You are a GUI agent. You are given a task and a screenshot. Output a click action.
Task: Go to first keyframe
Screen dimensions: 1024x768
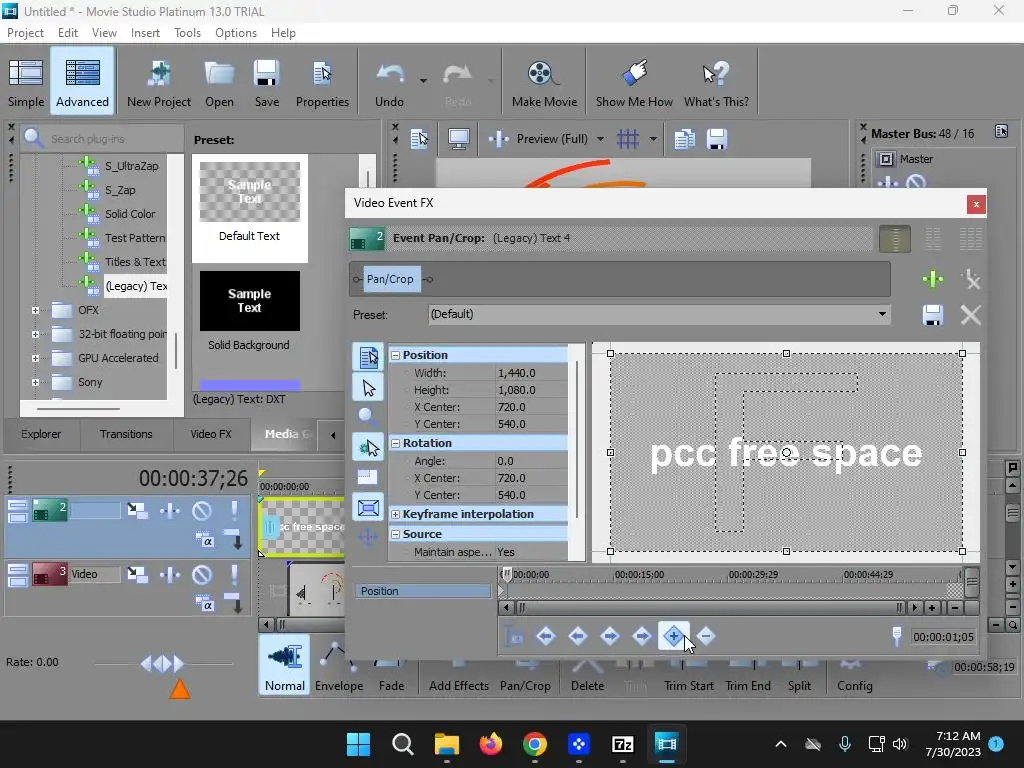545,635
